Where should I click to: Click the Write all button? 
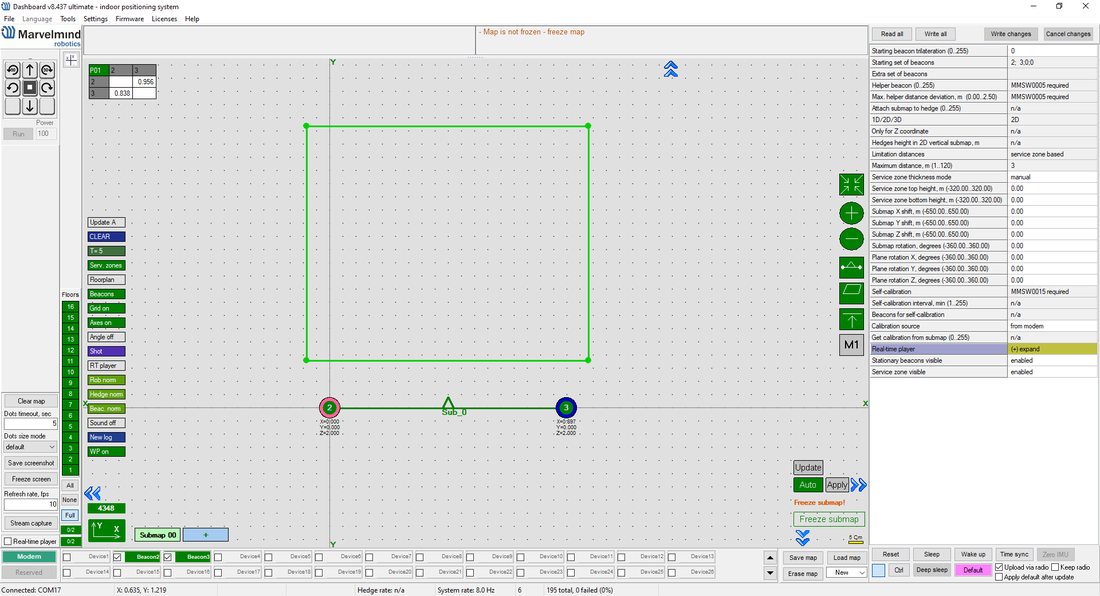coord(935,34)
